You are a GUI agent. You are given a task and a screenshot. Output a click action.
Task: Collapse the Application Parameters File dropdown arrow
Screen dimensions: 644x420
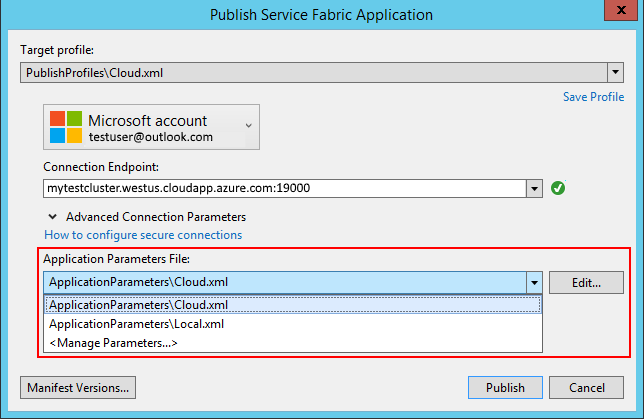coord(534,282)
